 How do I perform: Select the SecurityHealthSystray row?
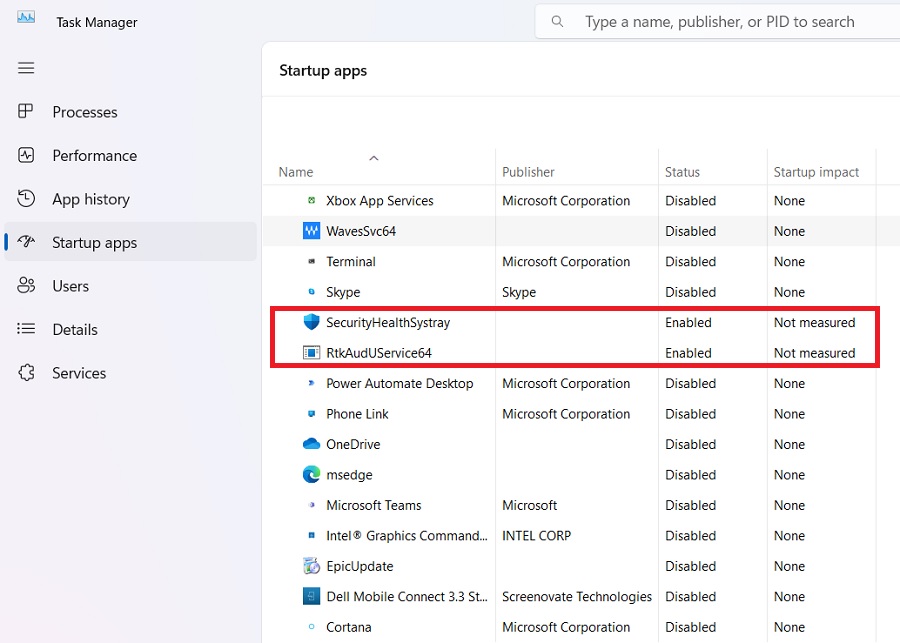pos(390,322)
